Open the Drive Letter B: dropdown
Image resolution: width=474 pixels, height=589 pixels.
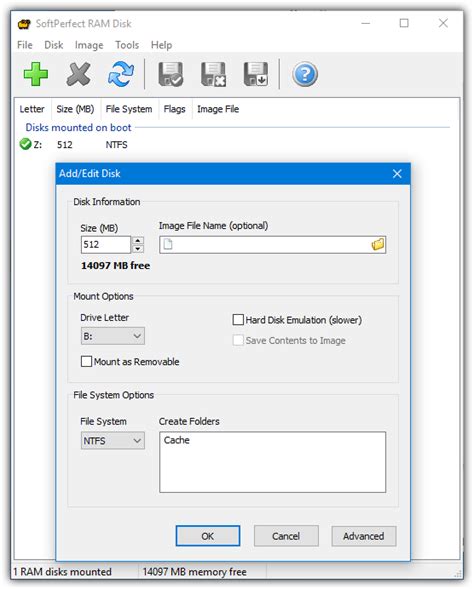113,336
